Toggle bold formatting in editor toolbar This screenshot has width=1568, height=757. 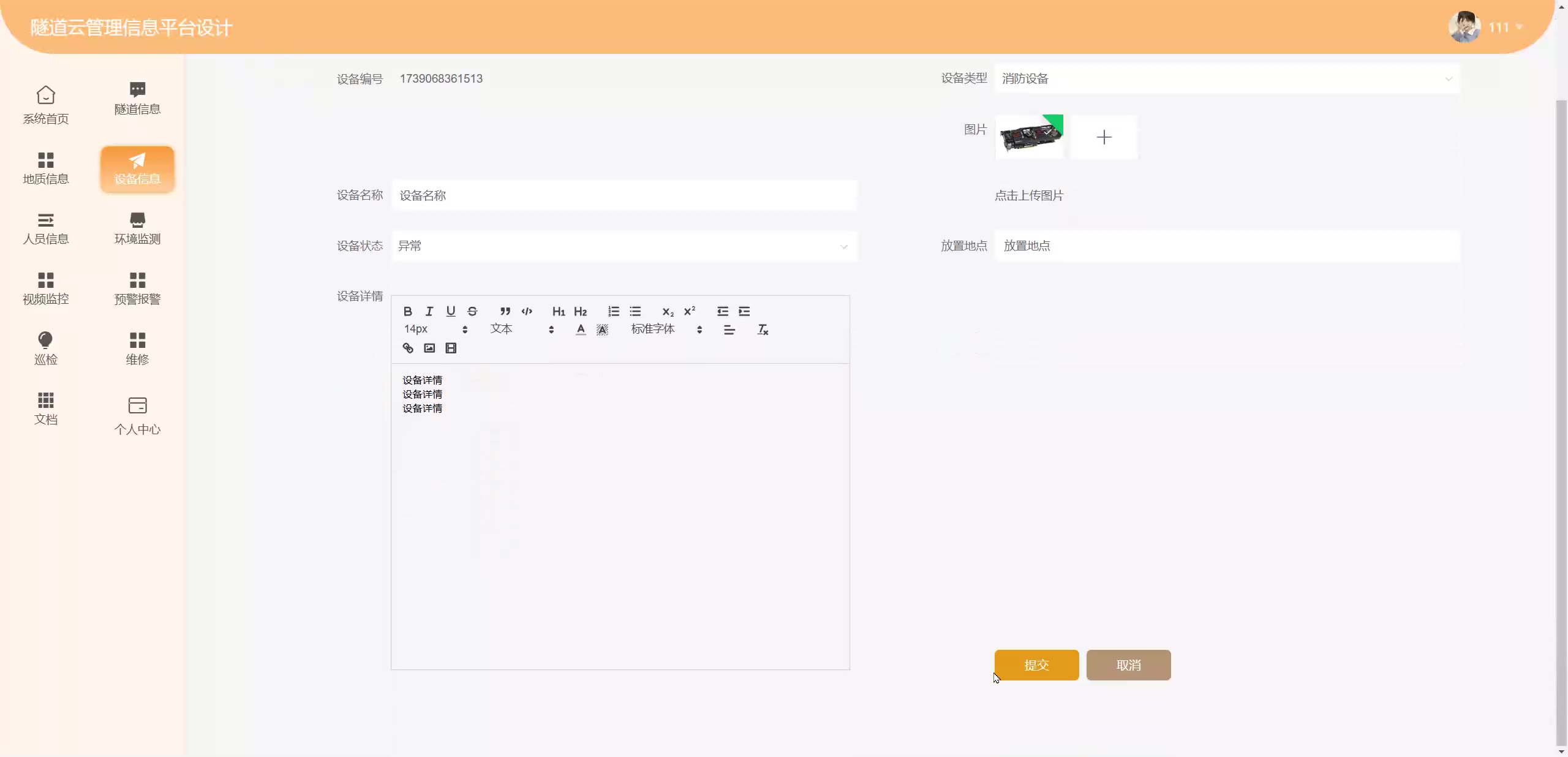tap(407, 311)
